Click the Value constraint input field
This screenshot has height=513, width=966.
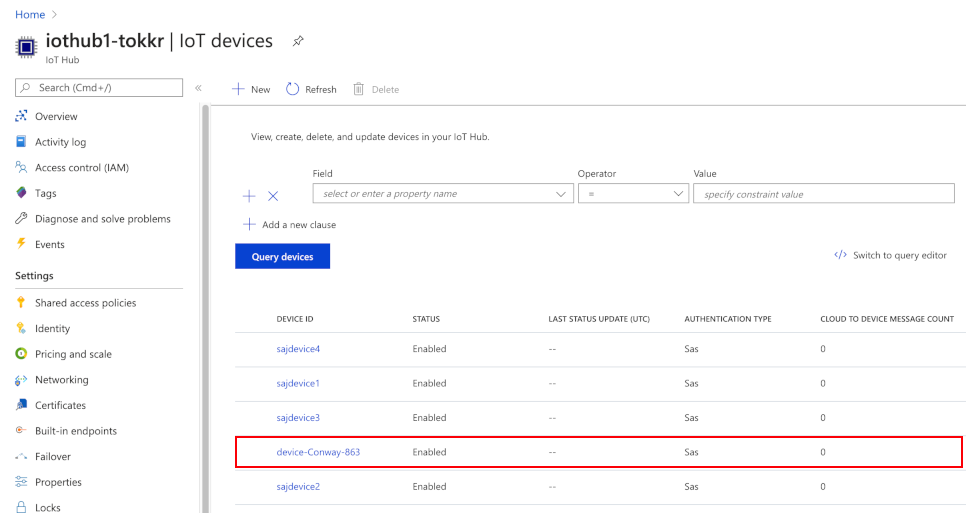824,193
